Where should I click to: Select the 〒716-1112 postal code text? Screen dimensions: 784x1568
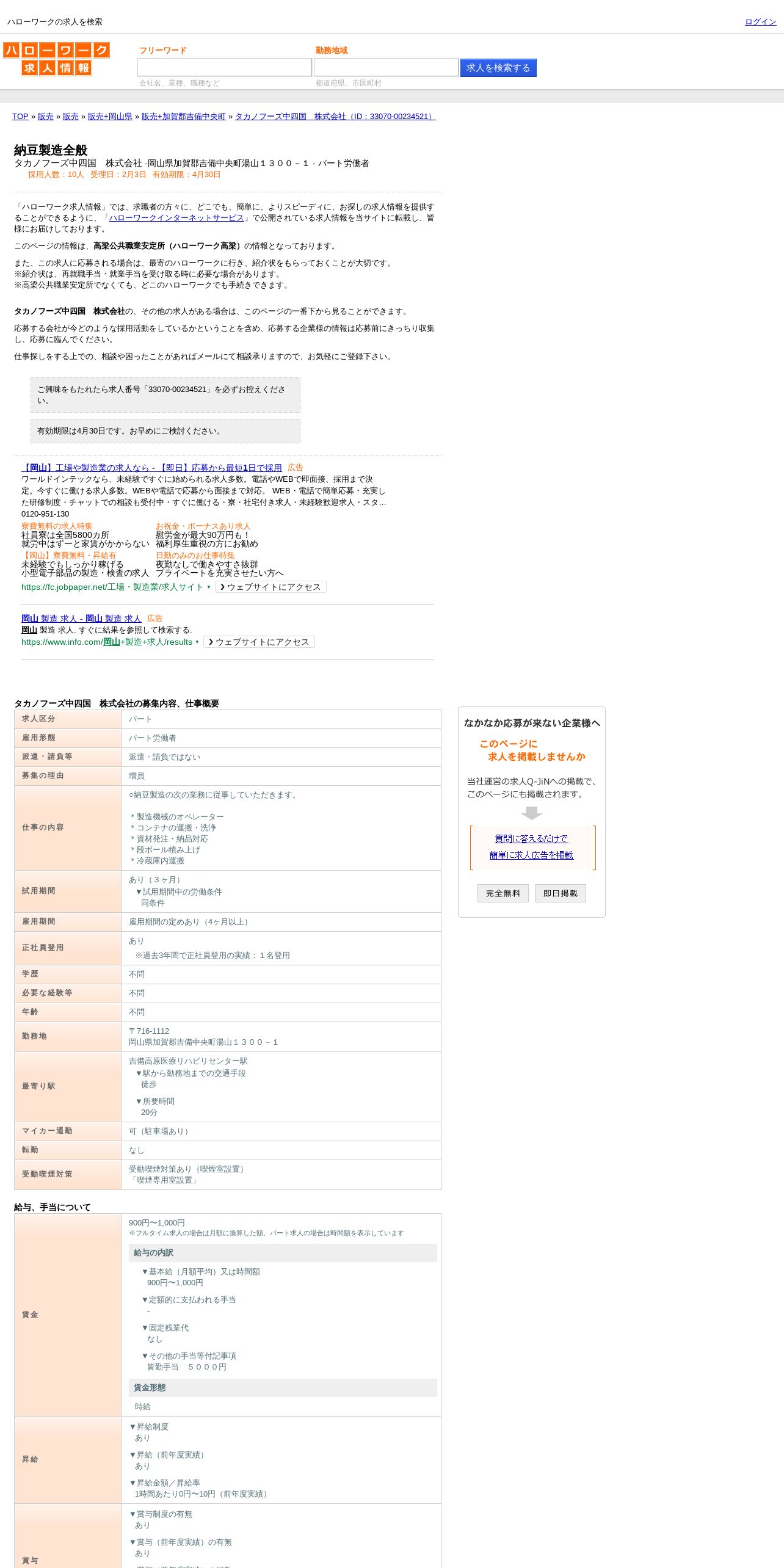tap(149, 1031)
